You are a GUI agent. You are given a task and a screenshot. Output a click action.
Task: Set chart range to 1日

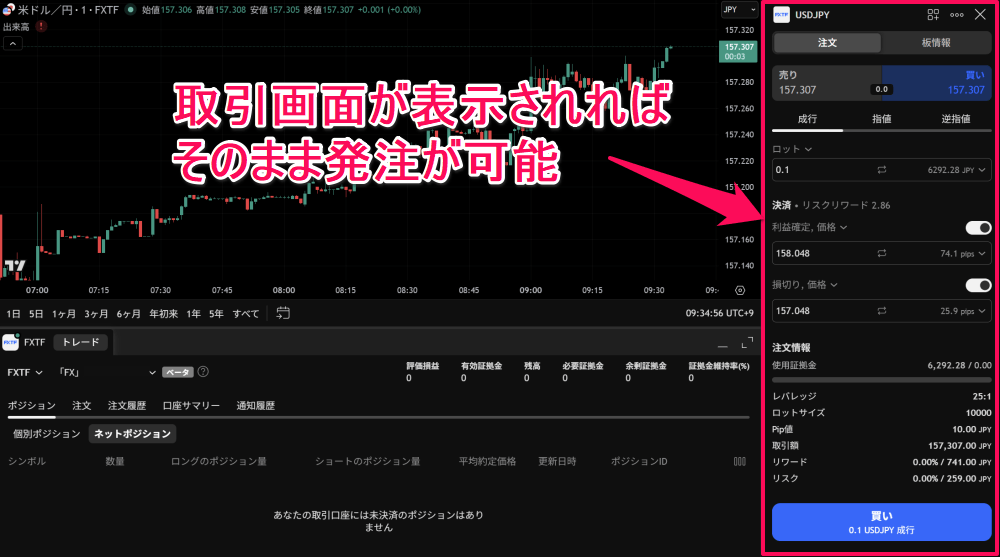[x=13, y=314]
